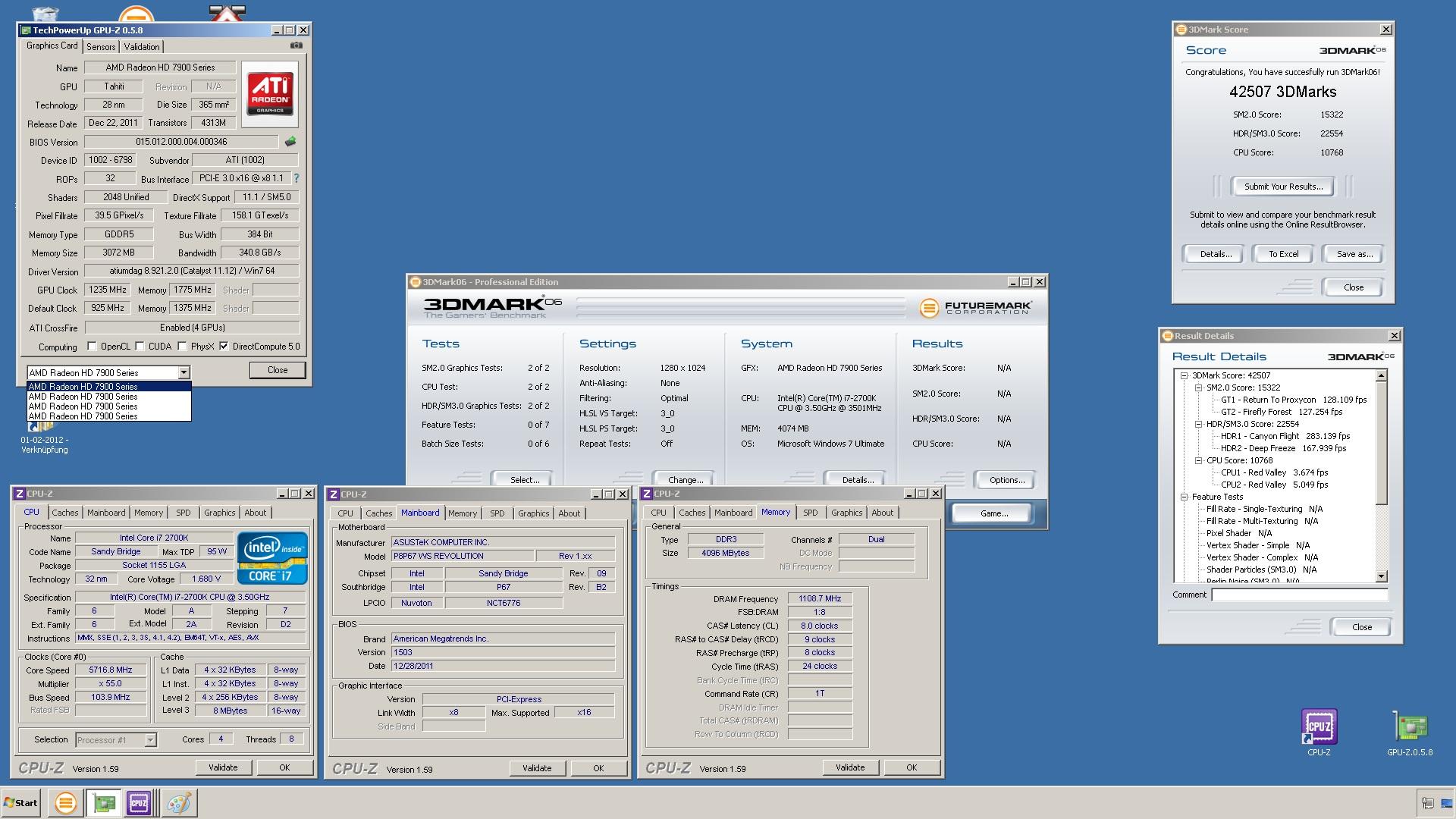Click Close button in the GPU-Z window
This screenshot has height=819, width=1456.
[278, 370]
